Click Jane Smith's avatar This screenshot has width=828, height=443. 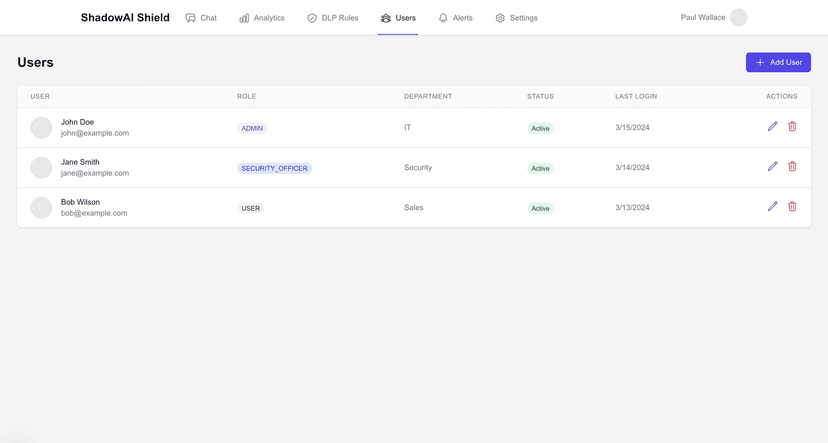pos(41,167)
